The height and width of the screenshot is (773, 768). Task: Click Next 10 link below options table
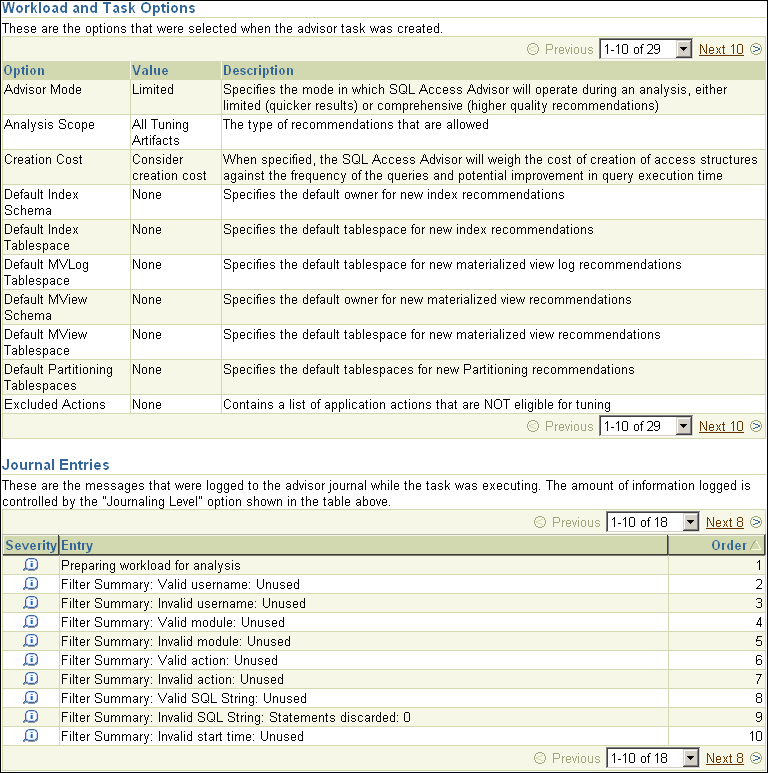(x=721, y=426)
